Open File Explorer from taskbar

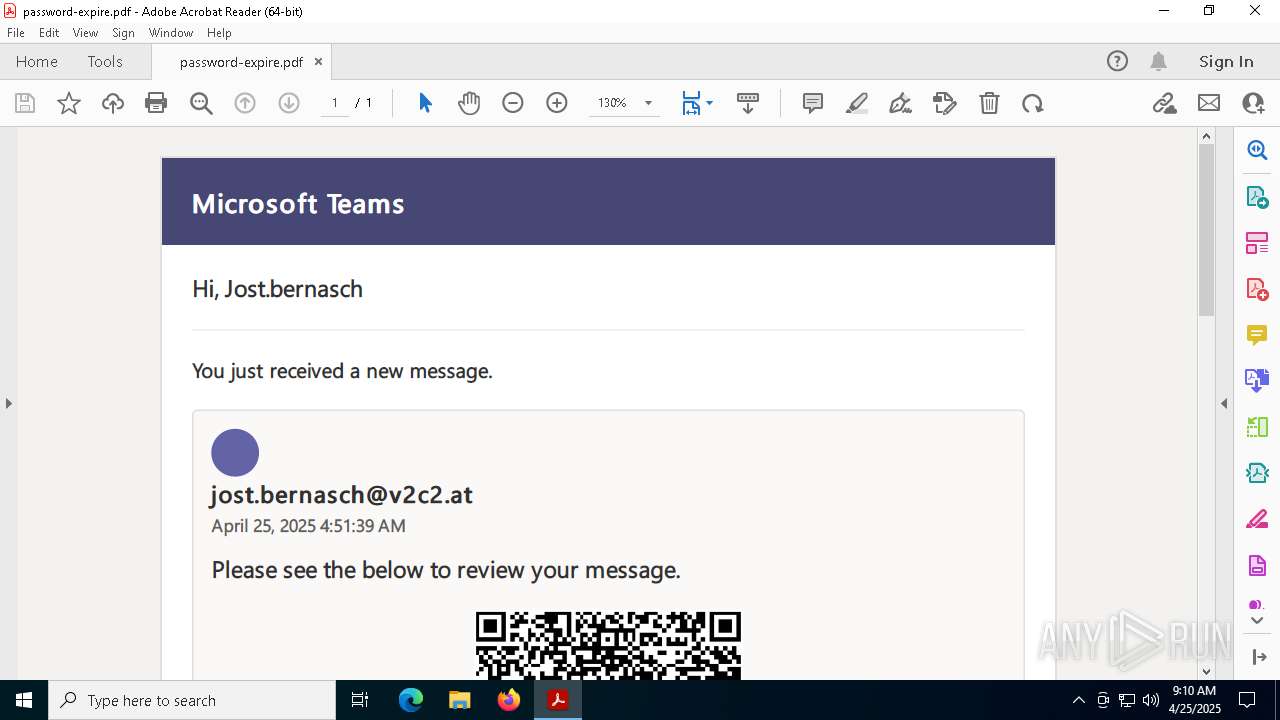[x=459, y=700]
